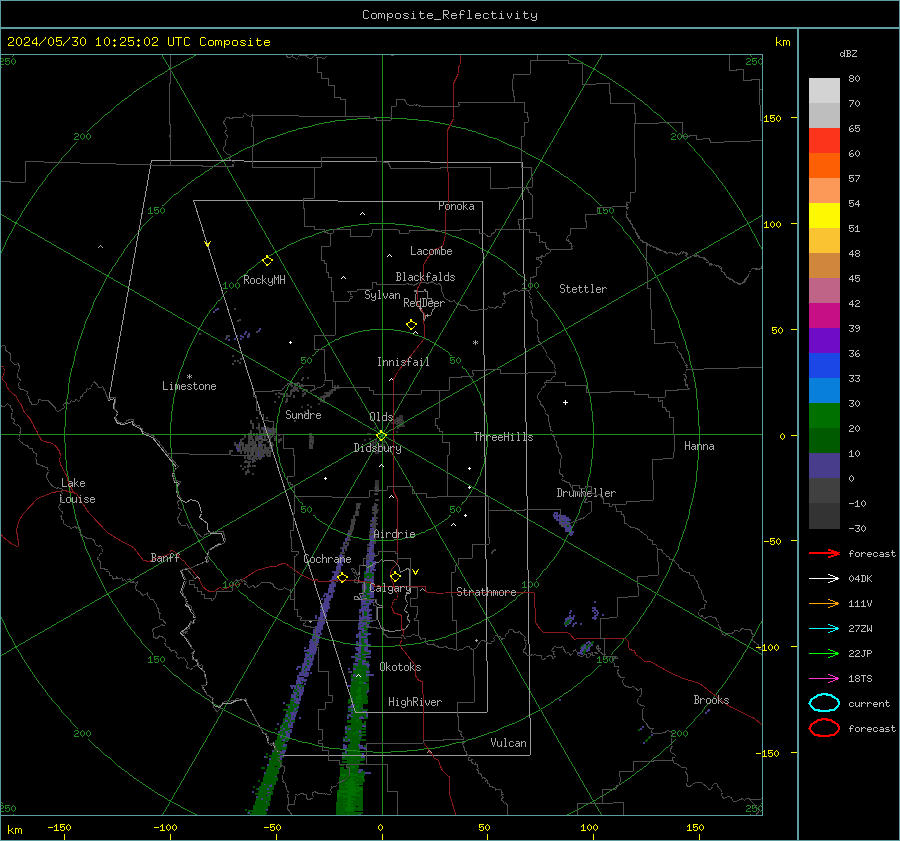Click the yellow diamond marker near Cochrane
Screen dimensions: 900x841
342,577
